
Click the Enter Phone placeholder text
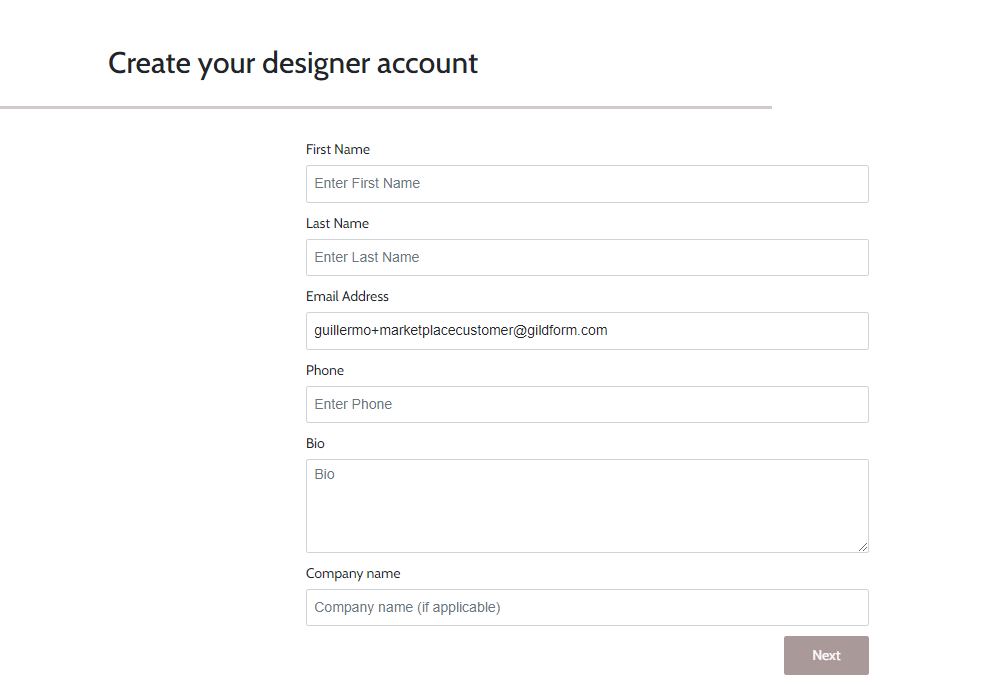pos(353,404)
